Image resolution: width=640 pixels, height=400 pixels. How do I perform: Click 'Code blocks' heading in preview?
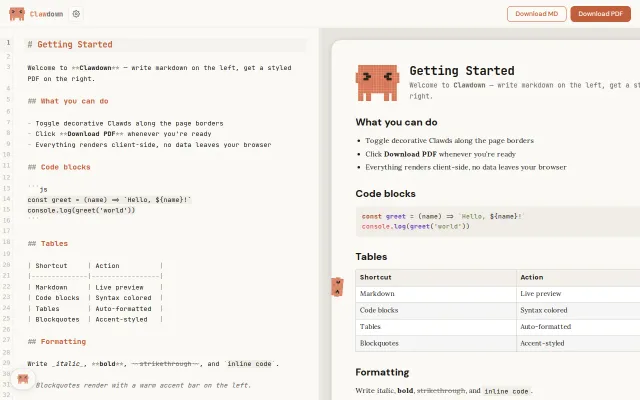385,193
